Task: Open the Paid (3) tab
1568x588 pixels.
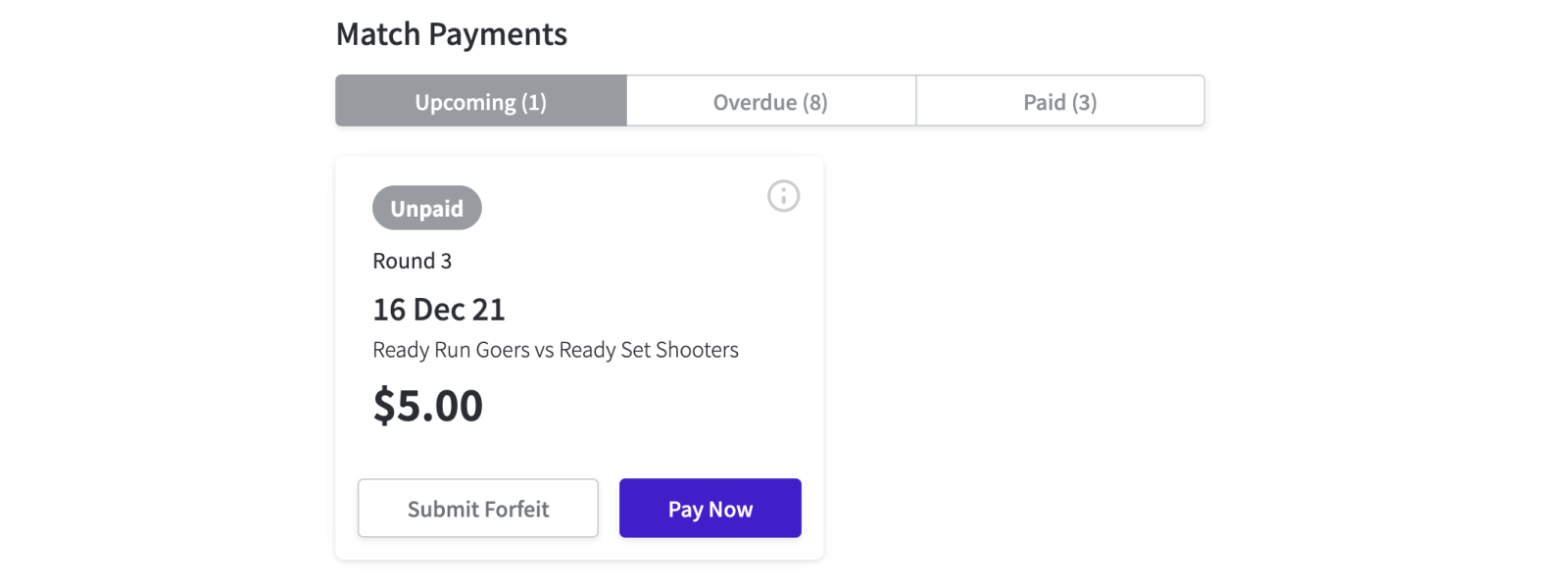Action: (x=1059, y=101)
